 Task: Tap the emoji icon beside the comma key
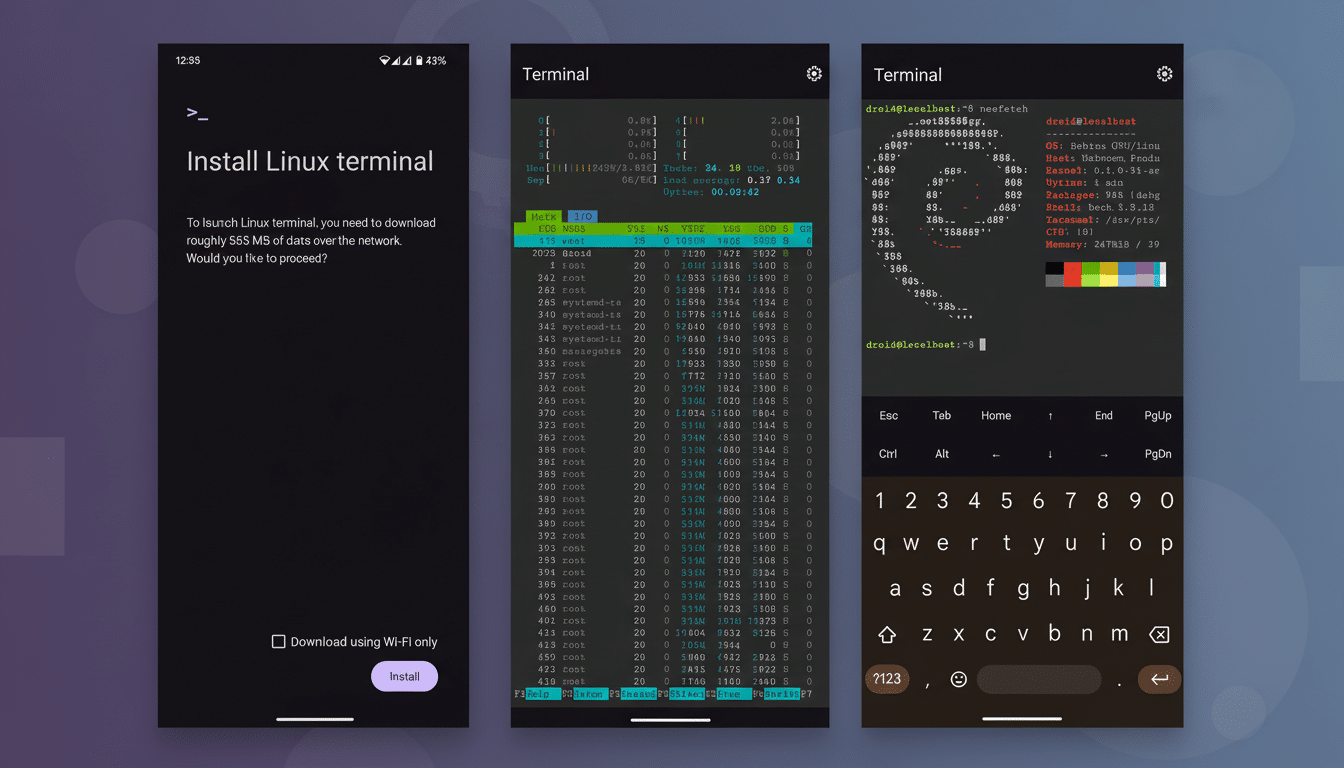coord(957,679)
